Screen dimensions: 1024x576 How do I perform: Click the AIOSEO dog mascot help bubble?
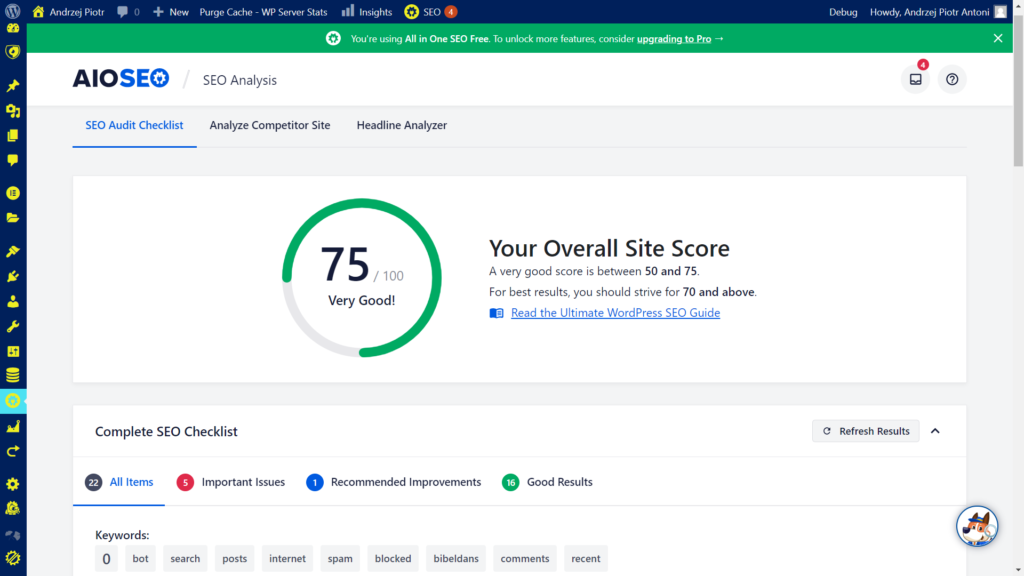click(977, 526)
